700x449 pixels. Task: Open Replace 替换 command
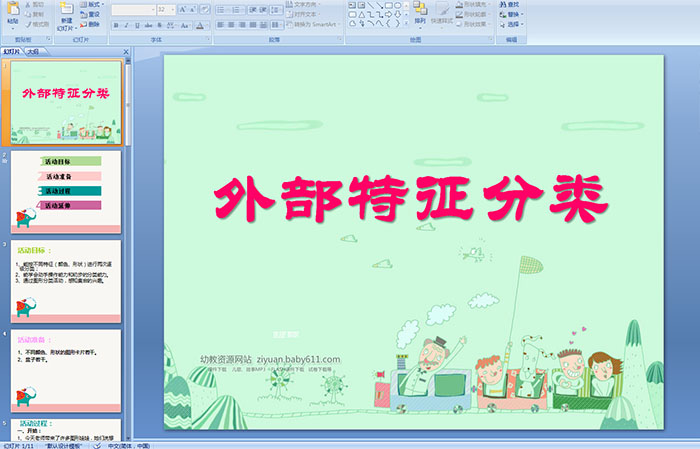[512, 14]
